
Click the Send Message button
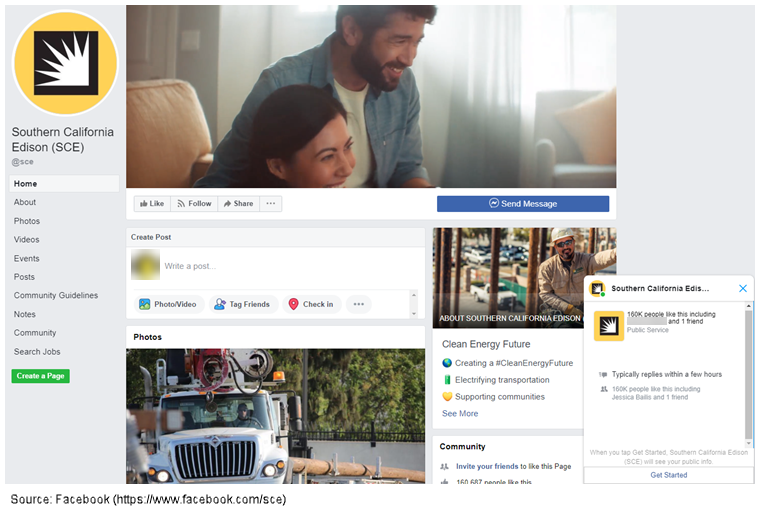click(523, 204)
